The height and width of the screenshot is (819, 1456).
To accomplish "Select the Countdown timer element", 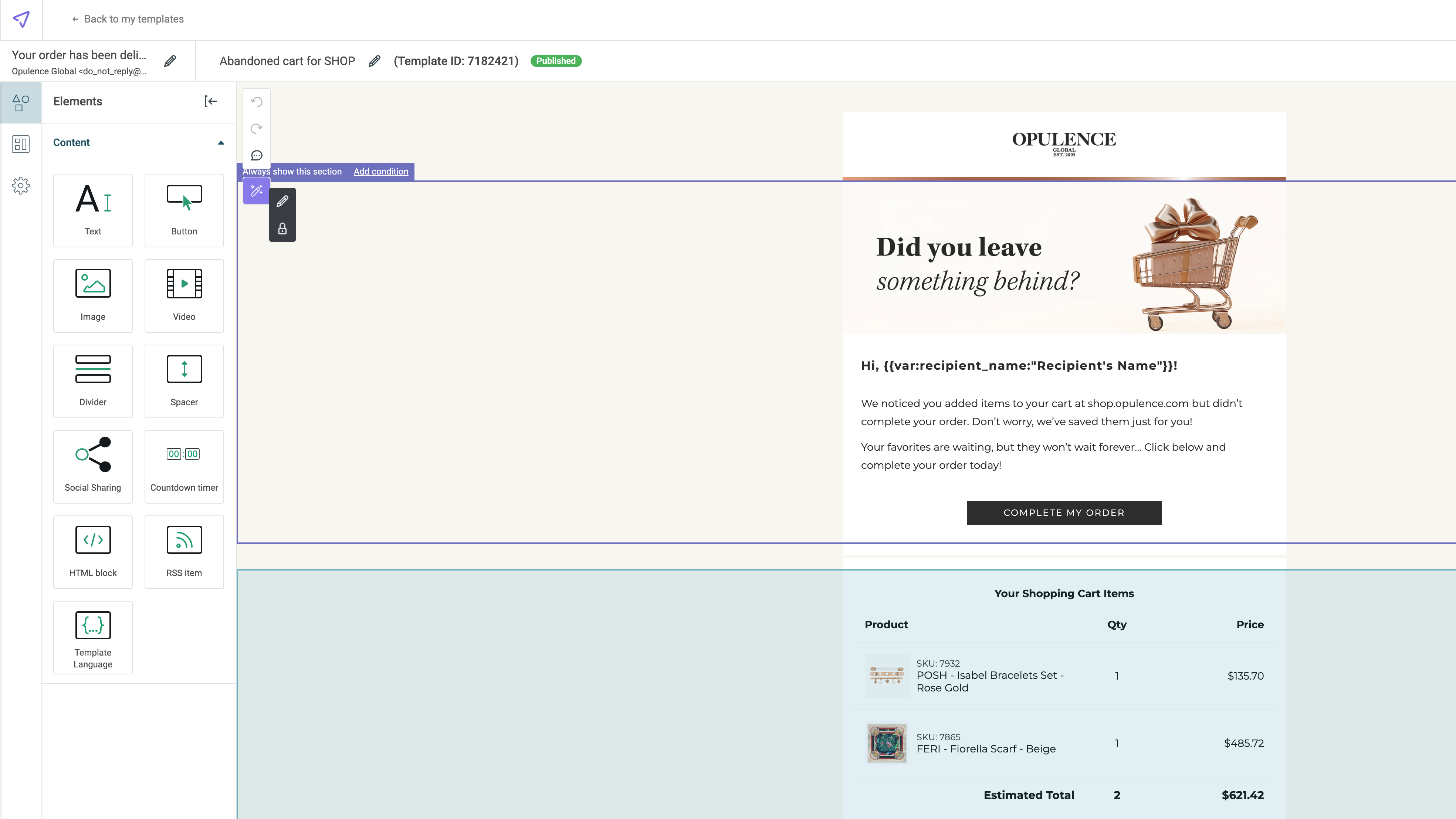I will pyautogui.click(x=184, y=466).
